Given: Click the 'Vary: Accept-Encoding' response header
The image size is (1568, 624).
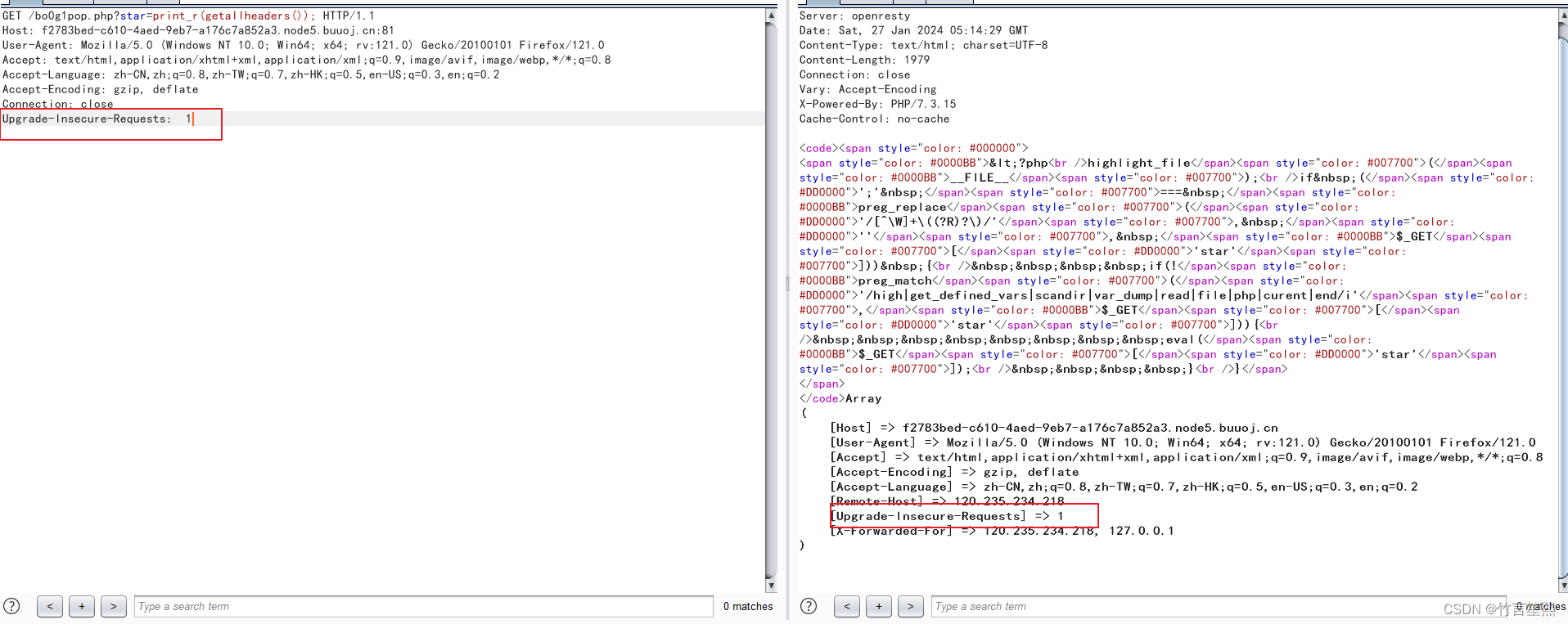Looking at the screenshot, I should (x=867, y=89).
